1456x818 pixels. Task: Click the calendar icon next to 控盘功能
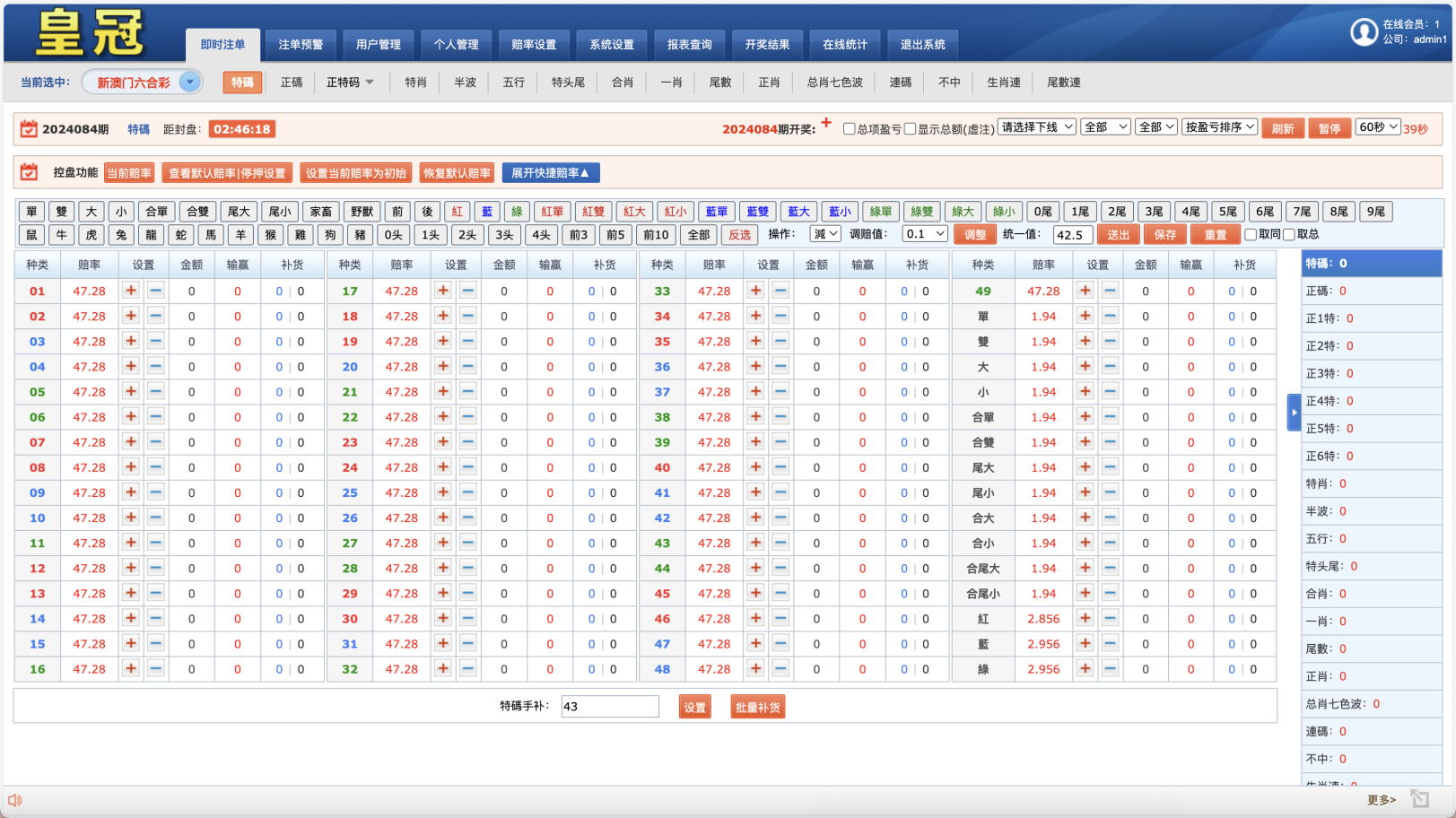[x=28, y=172]
